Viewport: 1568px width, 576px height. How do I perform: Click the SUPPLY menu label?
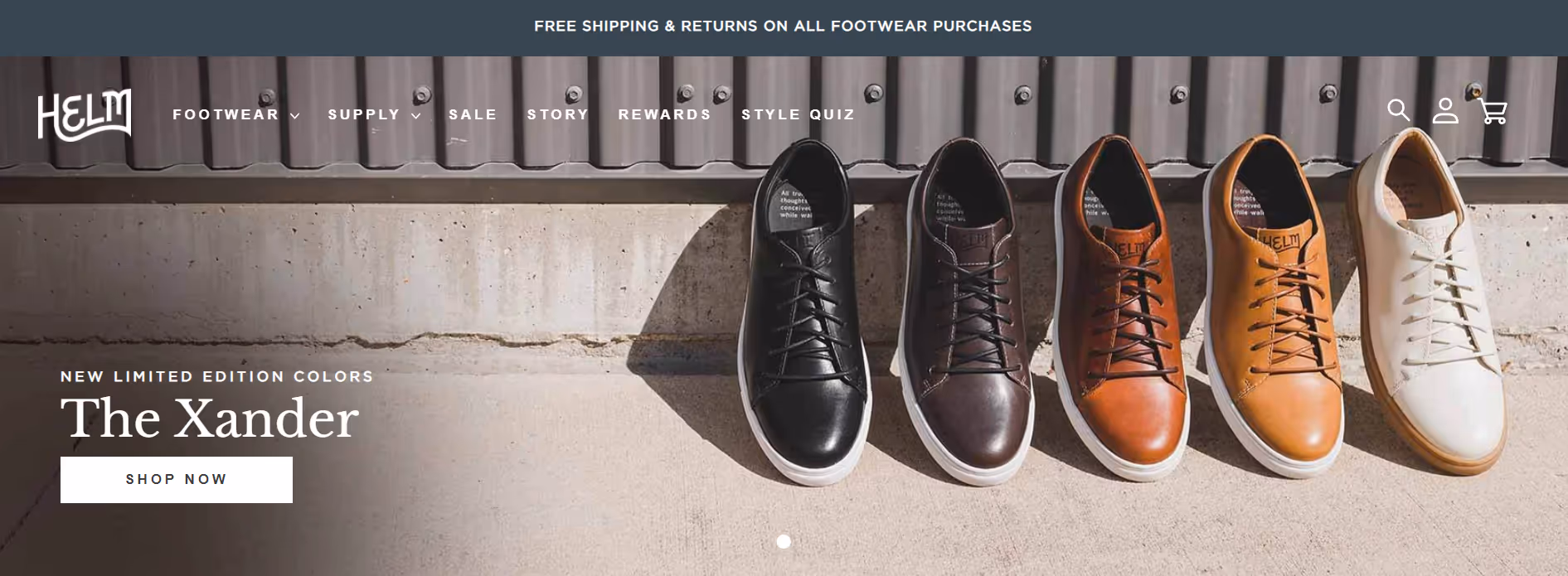coord(363,114)
